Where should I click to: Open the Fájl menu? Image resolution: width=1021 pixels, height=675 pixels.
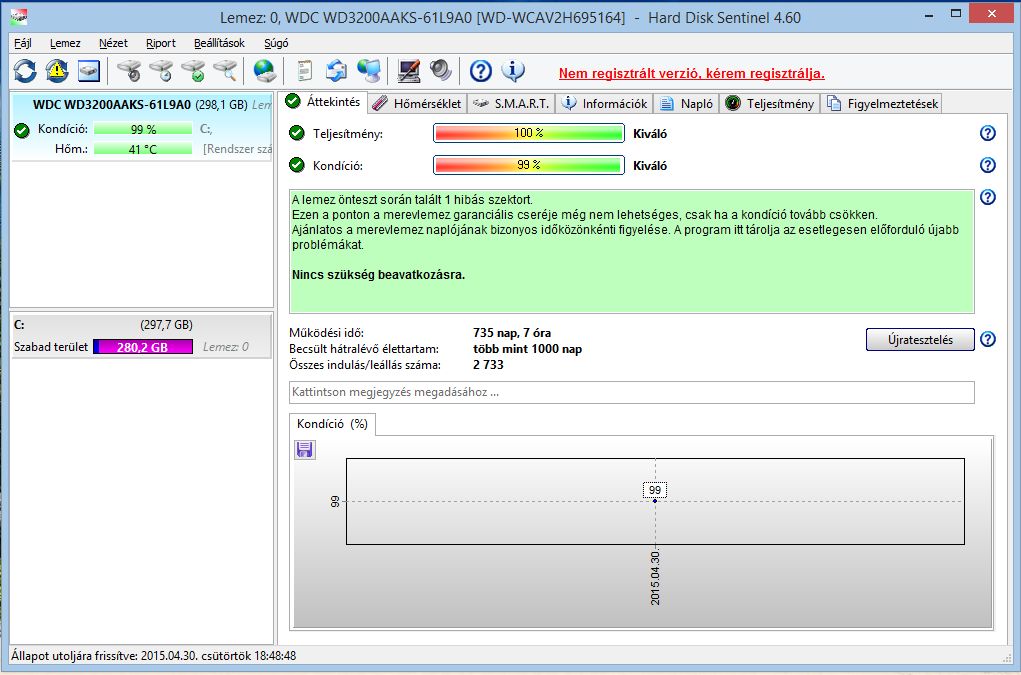pos(23,43)
